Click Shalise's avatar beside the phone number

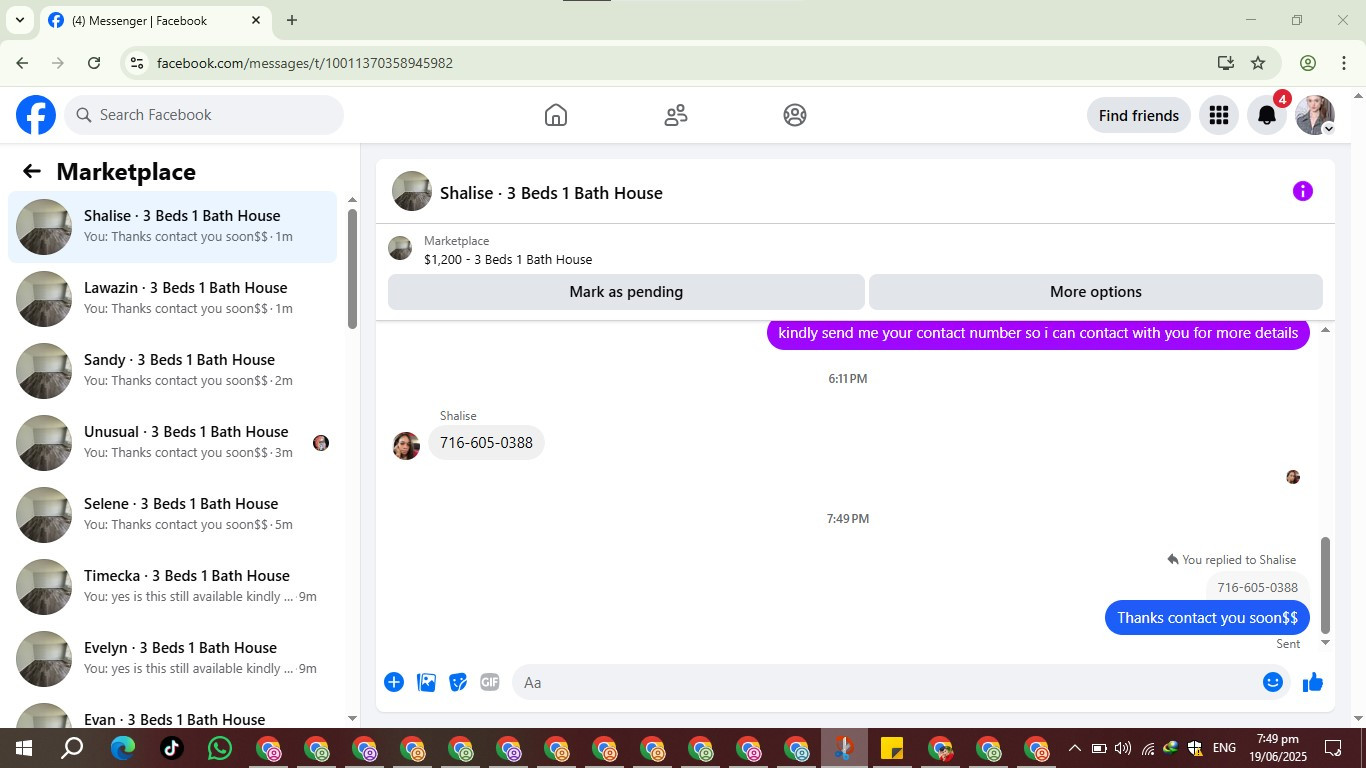(x=406, y=446)
